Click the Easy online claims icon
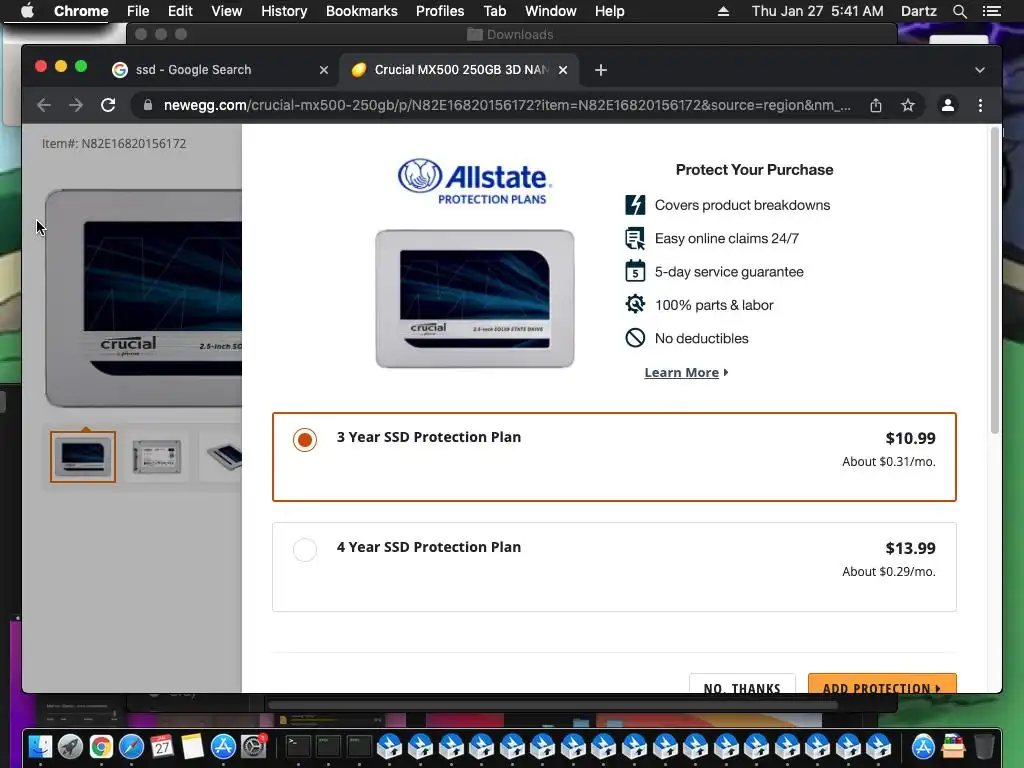 (x=635, y=238)
